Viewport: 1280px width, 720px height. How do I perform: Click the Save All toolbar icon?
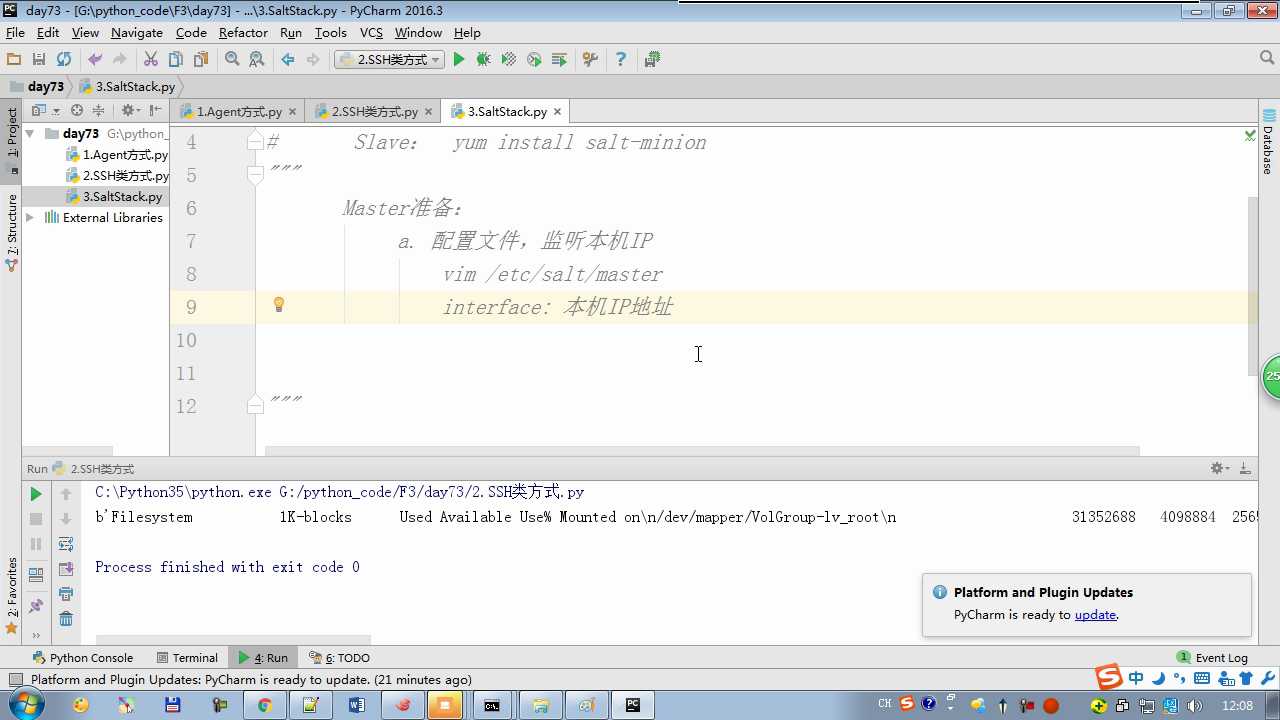click(x=39, y=60)
